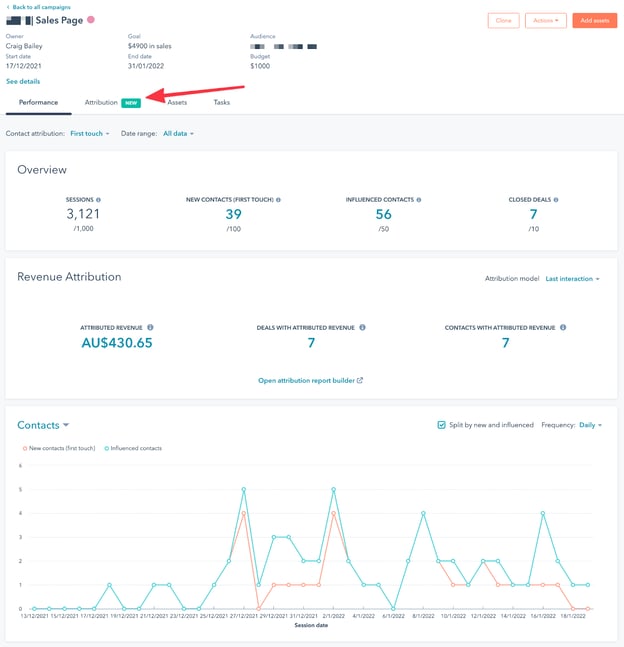
Task: Go back to all campaigns
Action: pos(39,6)
